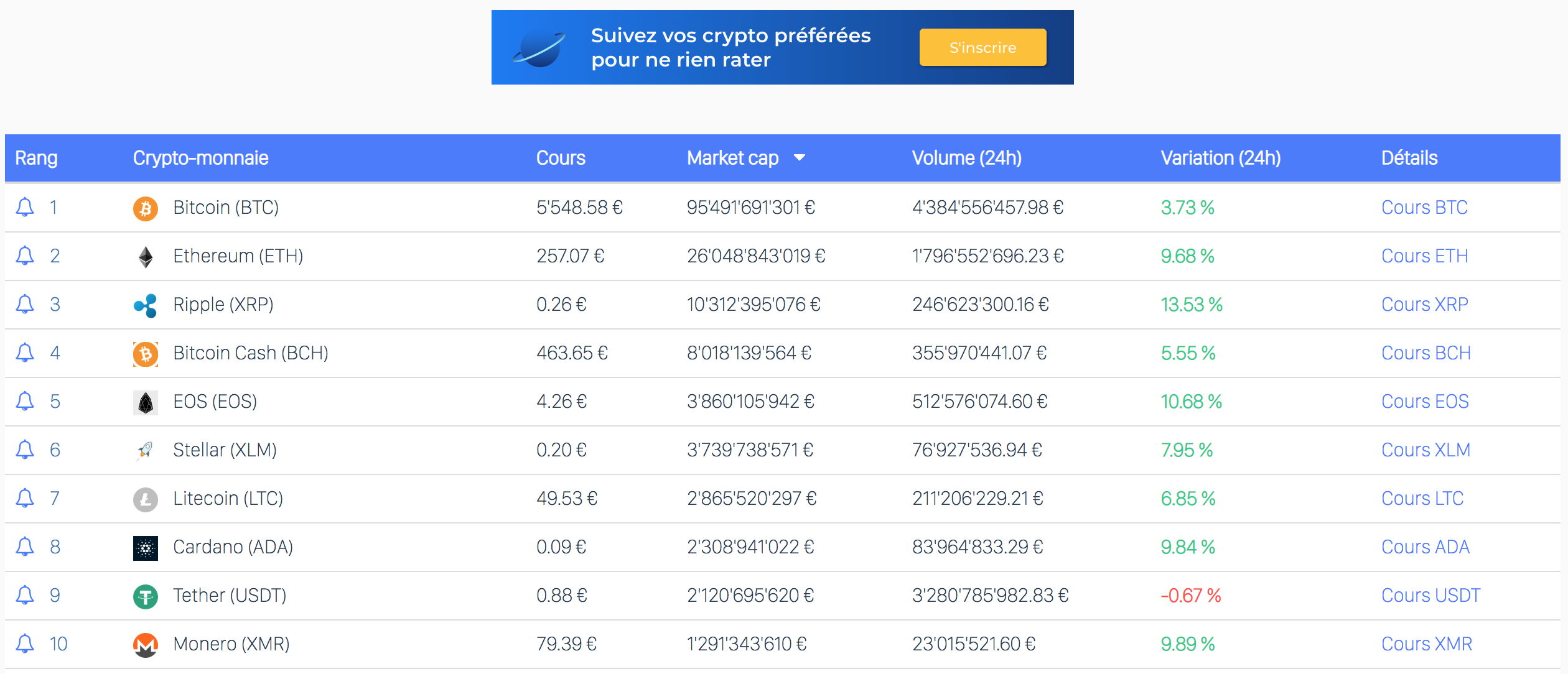1568x674 pixels.
Task: Open the Cours ETH link
Action: (x=1424, y=256)
